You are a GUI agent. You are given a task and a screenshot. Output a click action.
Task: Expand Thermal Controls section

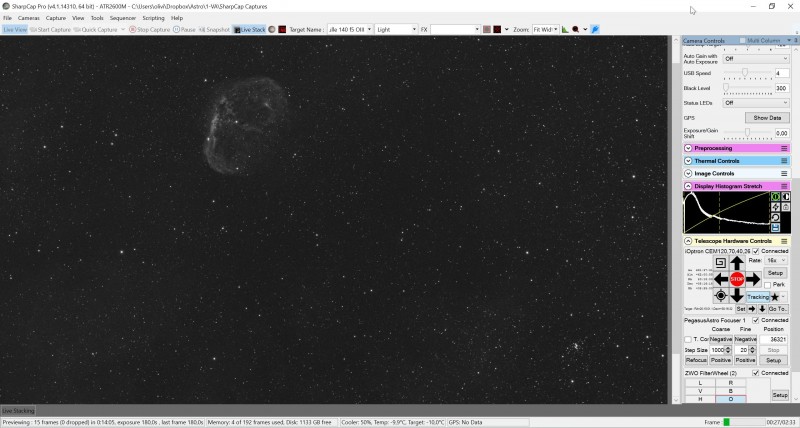click(x=688, y=161)
